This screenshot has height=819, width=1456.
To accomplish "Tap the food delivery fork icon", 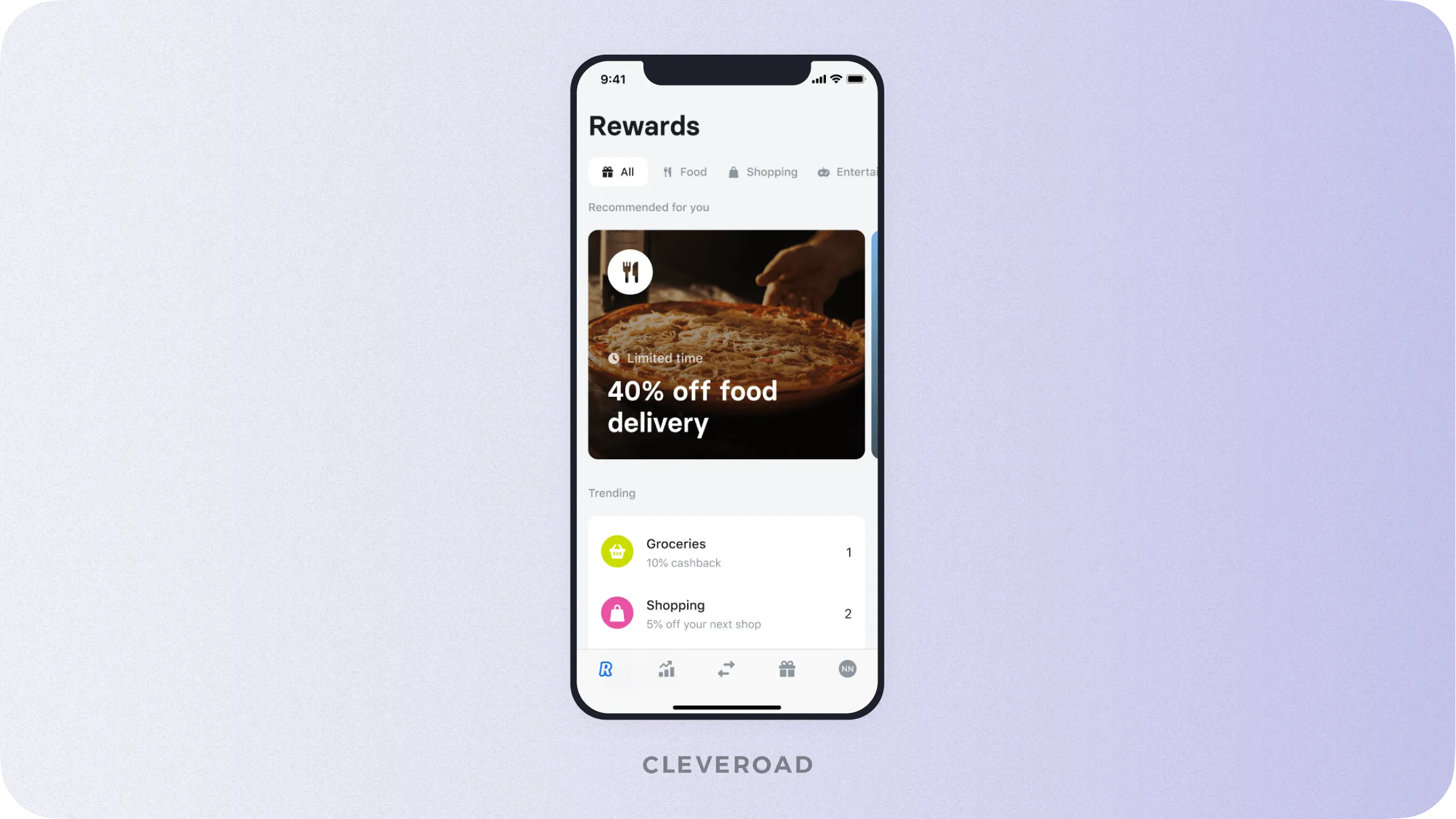I will (x=629, y=272).
